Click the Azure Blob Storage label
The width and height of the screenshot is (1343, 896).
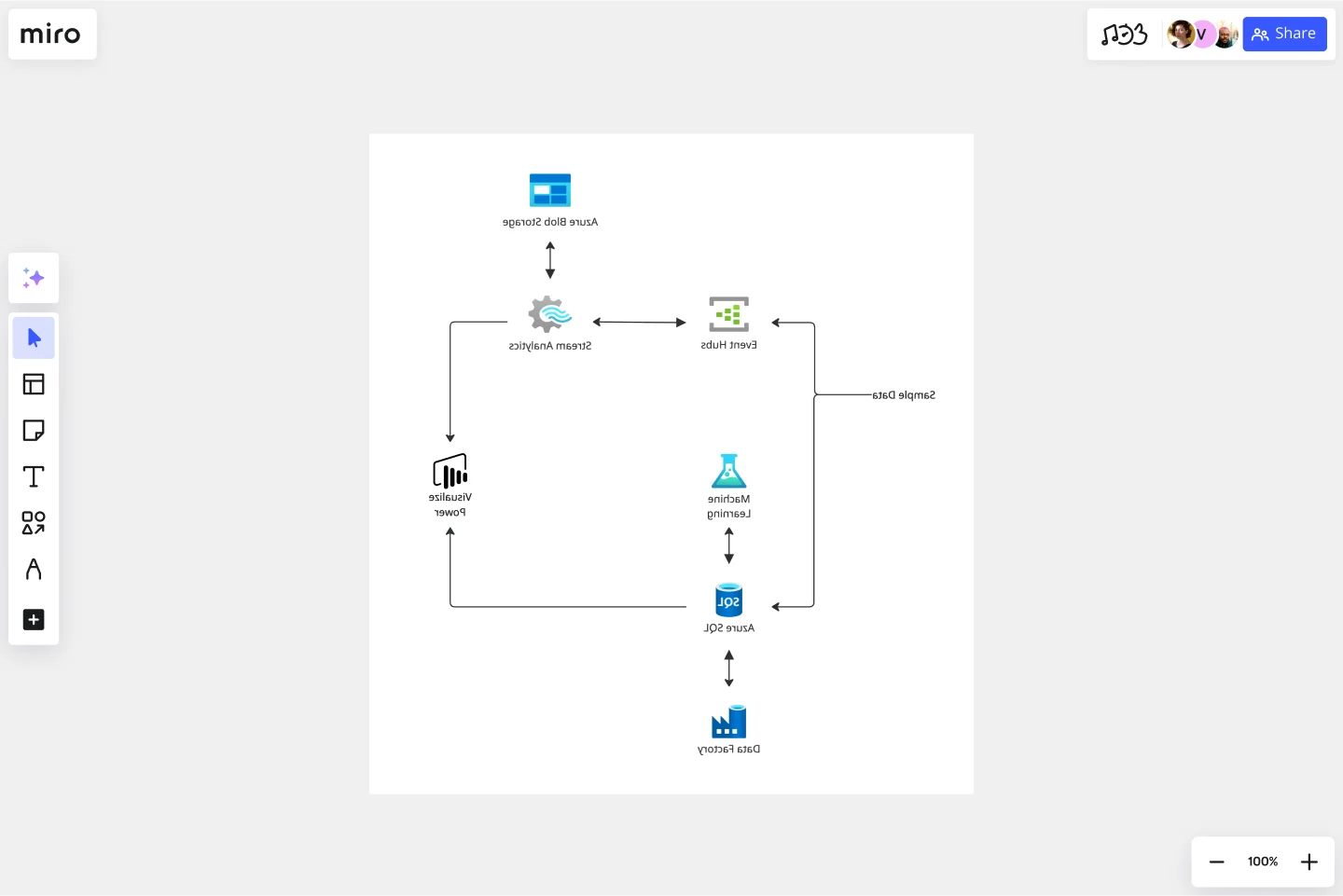click(x=550, y=222)
